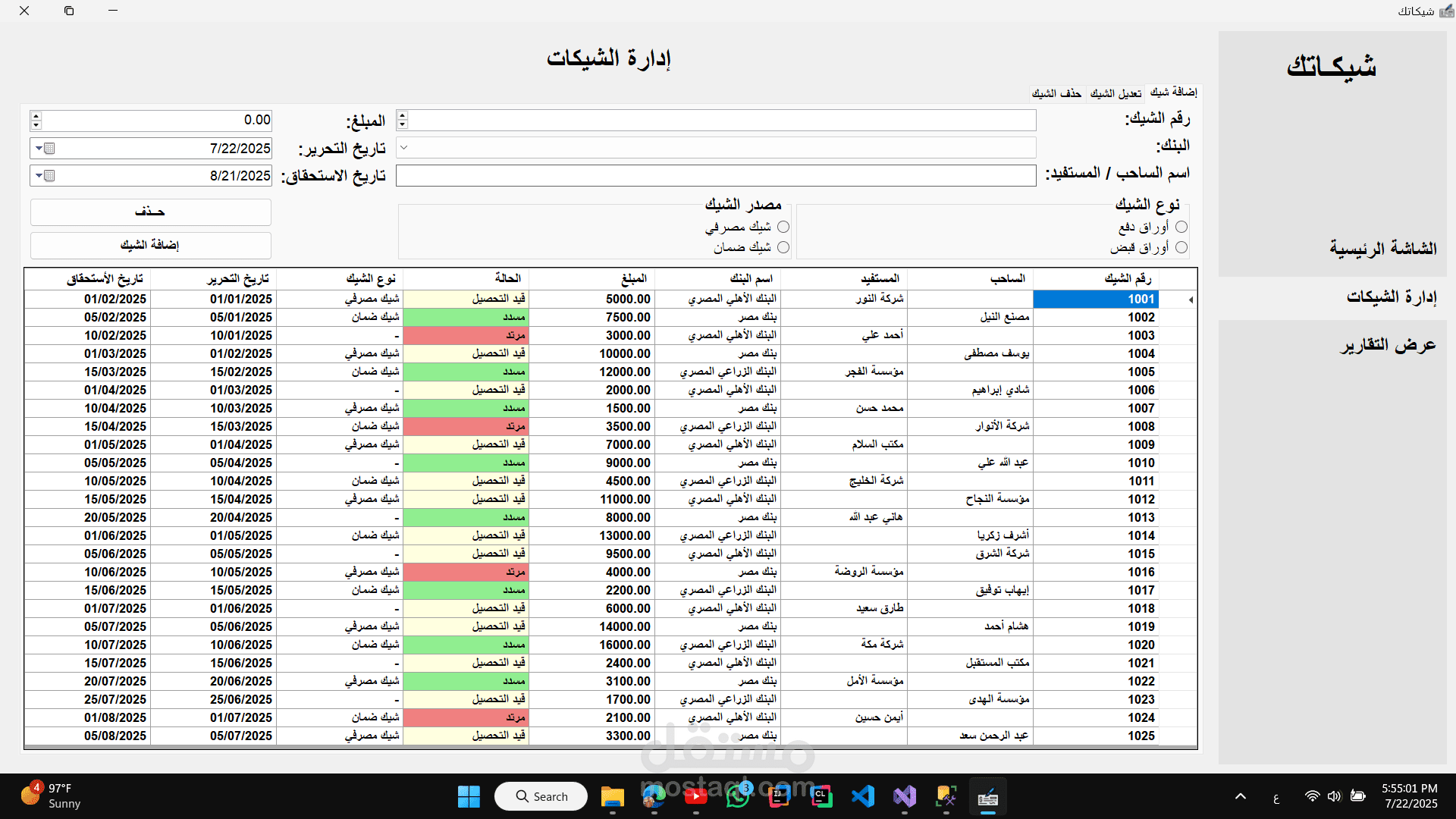The height and width of the screenshot is (819, 1456).
Task: Switch to تعديل الشيك tab
Action: coord(1116,93)
